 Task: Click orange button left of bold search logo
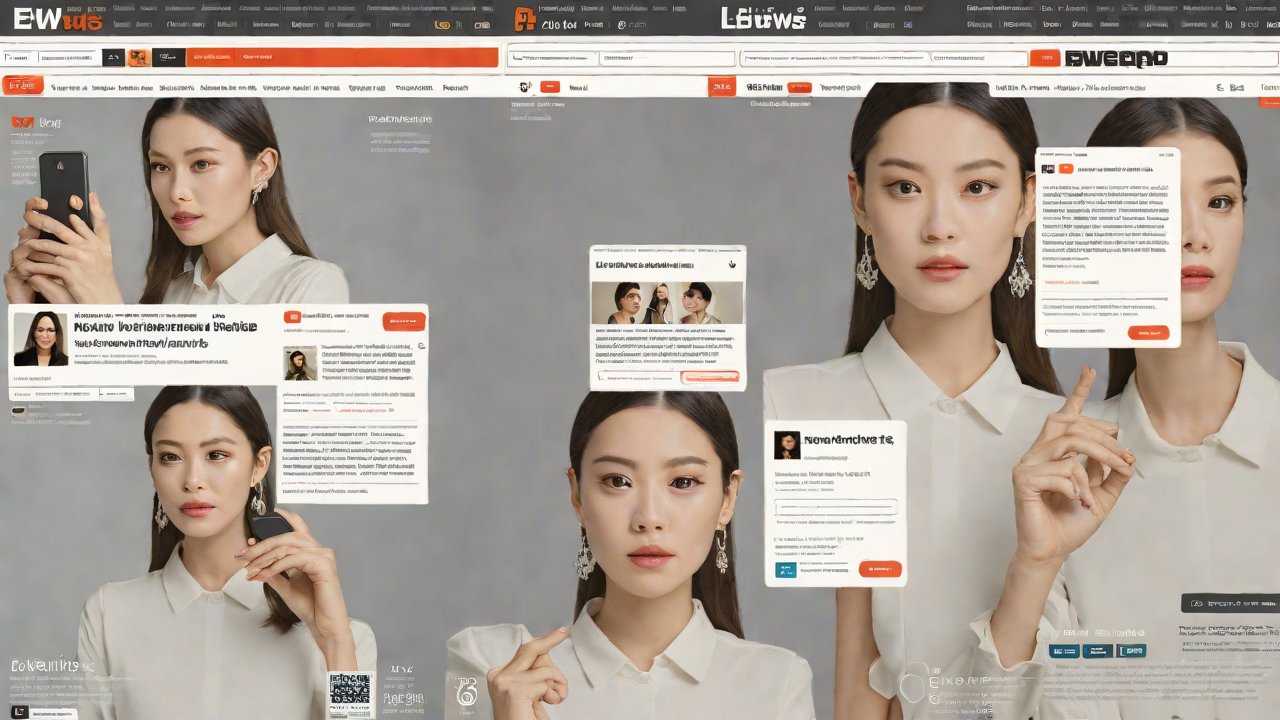[1045, 58]
